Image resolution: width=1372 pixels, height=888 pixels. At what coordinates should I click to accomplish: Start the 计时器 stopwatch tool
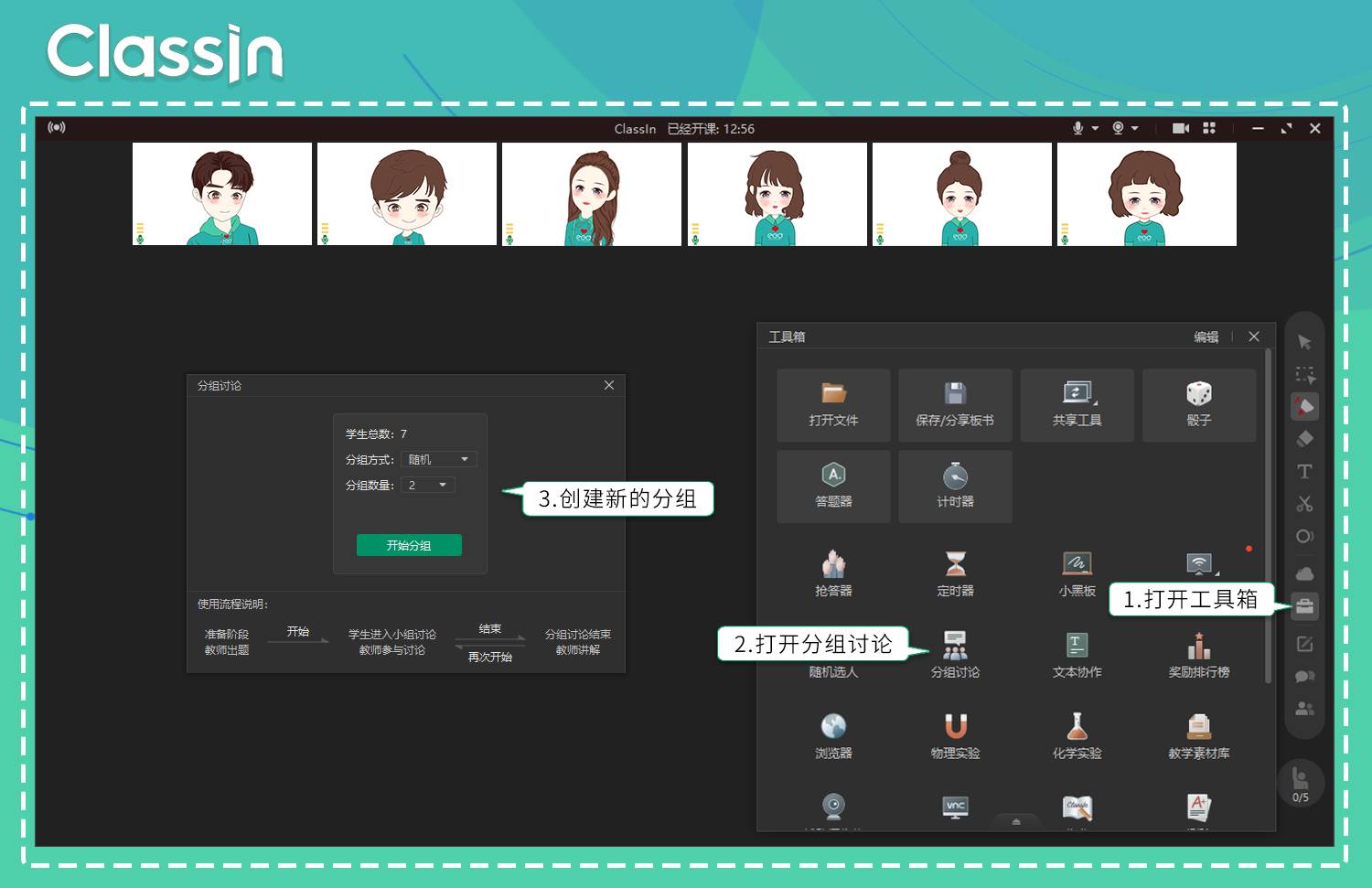pos(955,486)
